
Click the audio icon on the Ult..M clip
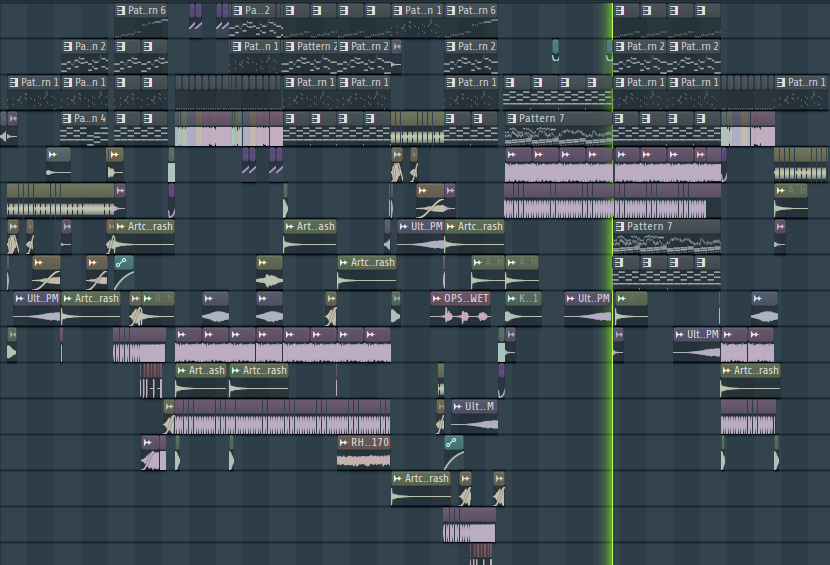tap(458, 406)
